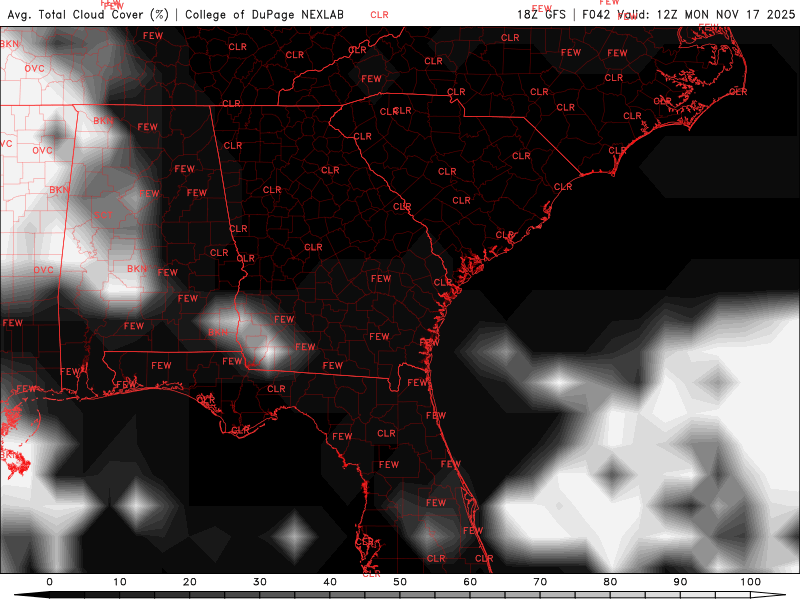Click the '0' value on the colorbar scale
This screenshot has height=600, width=800.
pyautogui.click(x=49, y=582)
